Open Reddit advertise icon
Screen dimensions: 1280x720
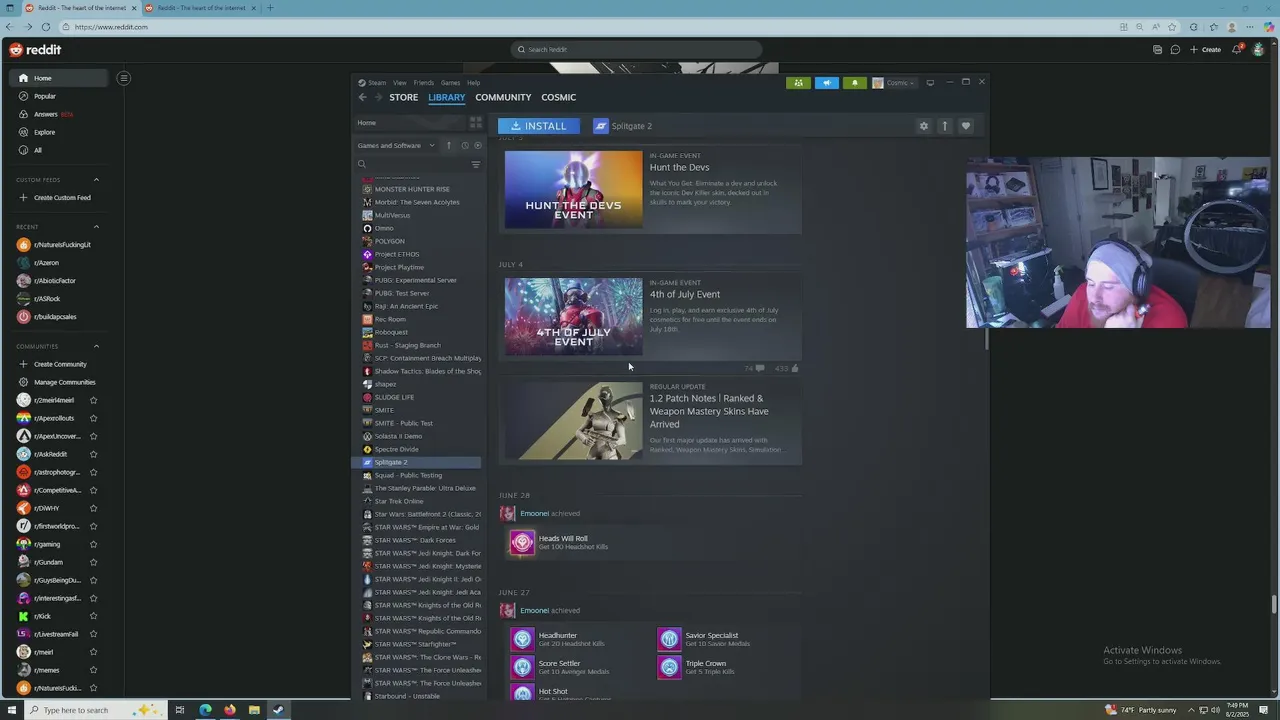[1157, 49]
